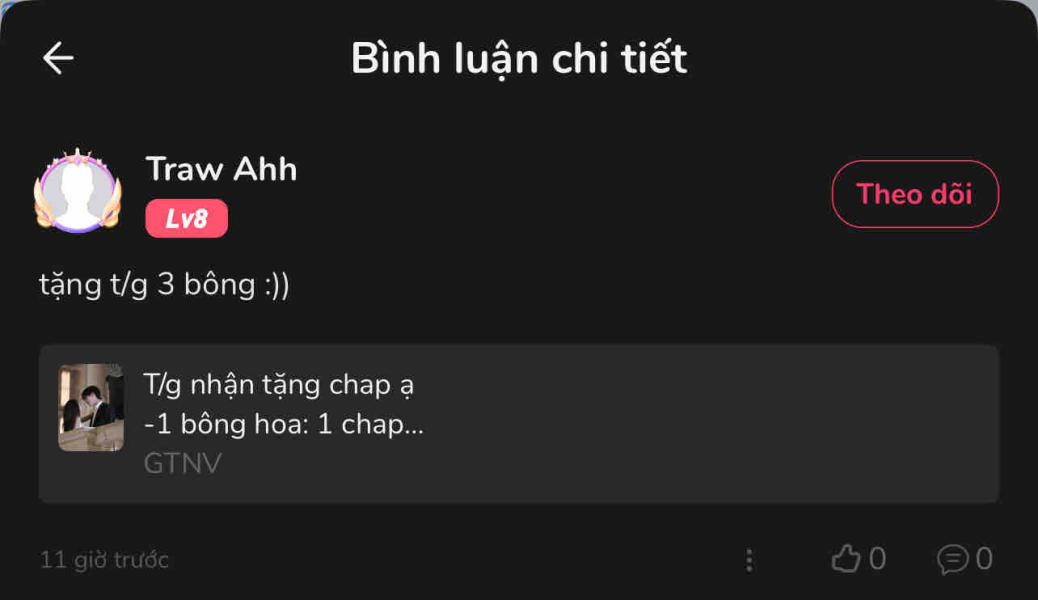This screenshot has width=1038, height=600.
Task: Open Traw Ahh's crowned avatar
Action: [78, 191]
